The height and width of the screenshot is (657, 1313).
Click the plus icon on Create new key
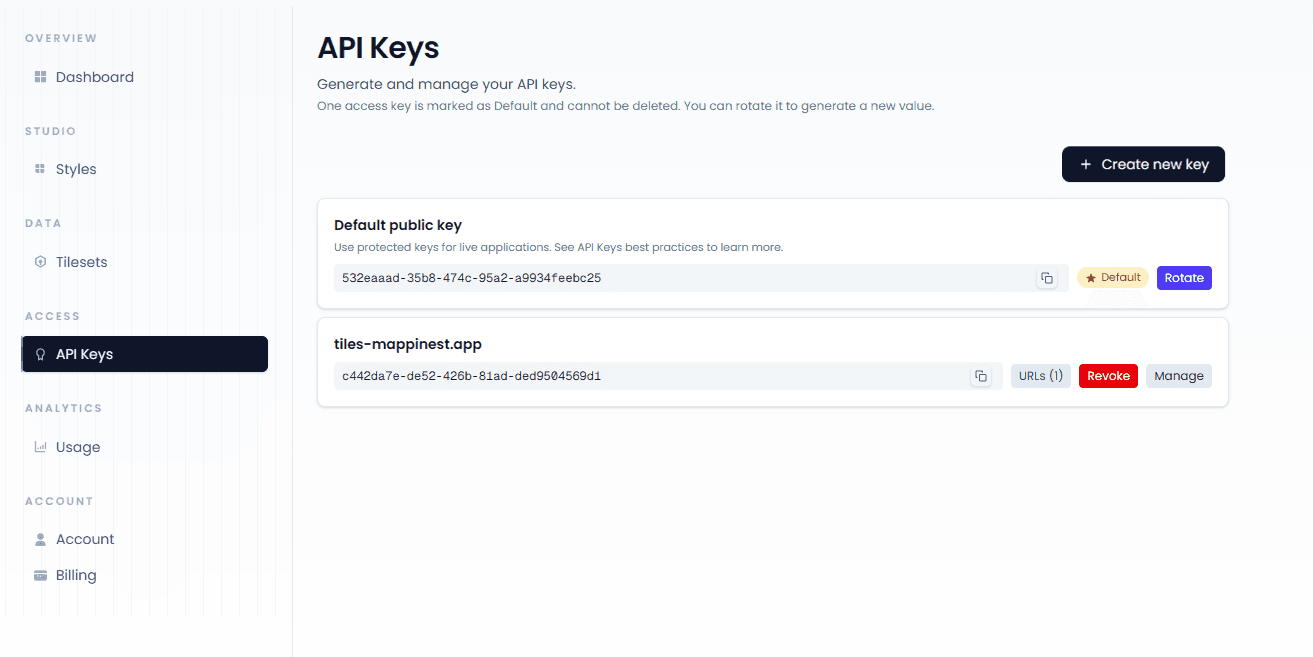coord(1086,164)
